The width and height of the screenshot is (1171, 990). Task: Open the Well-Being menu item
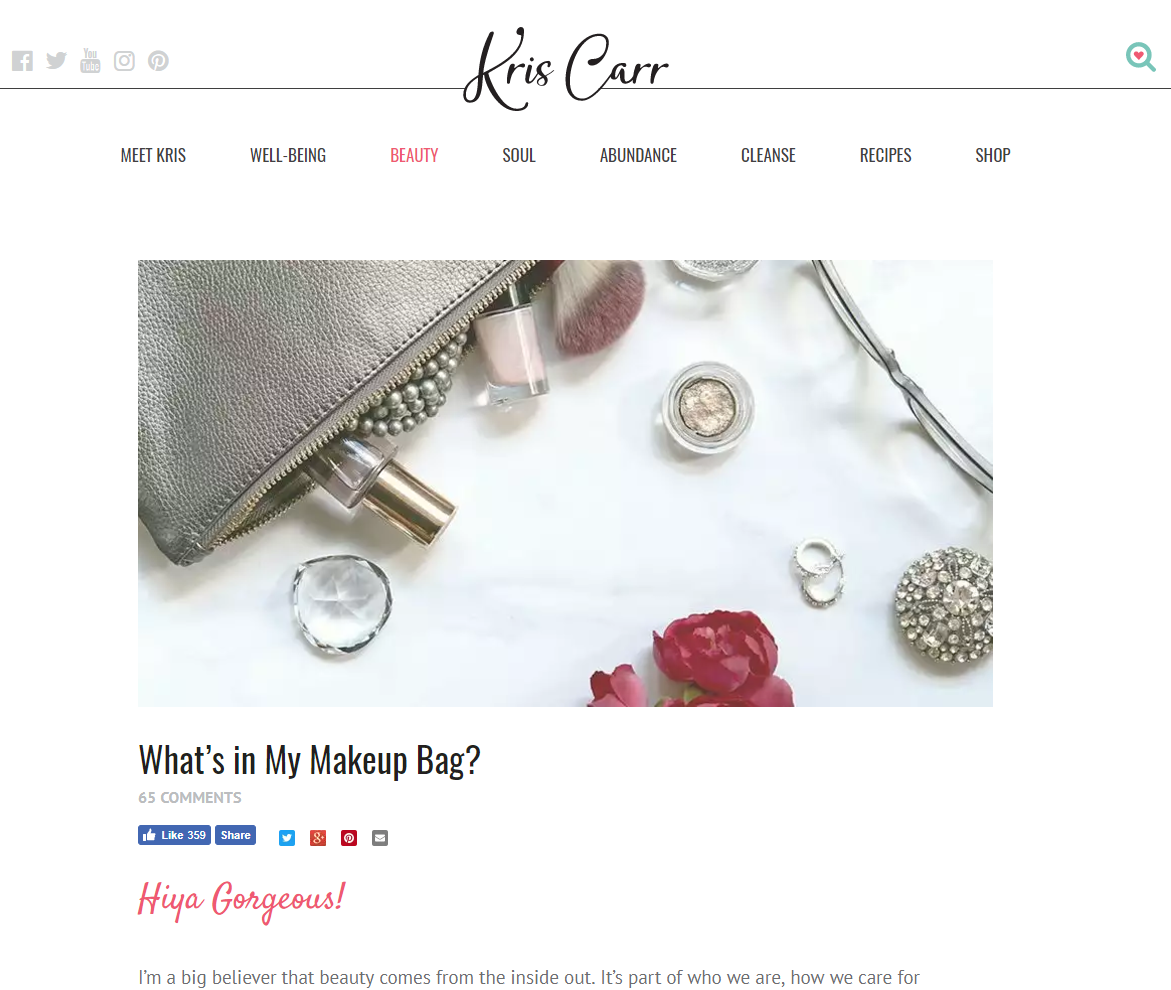pos(288,155)
